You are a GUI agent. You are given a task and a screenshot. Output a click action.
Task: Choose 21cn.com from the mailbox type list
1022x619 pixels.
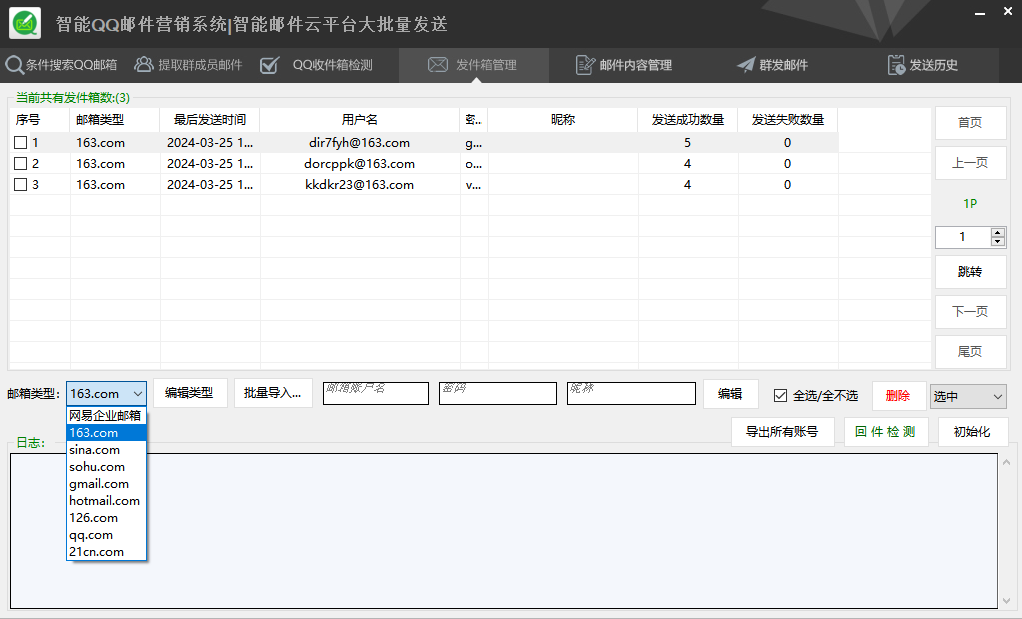tap(106, 551)
